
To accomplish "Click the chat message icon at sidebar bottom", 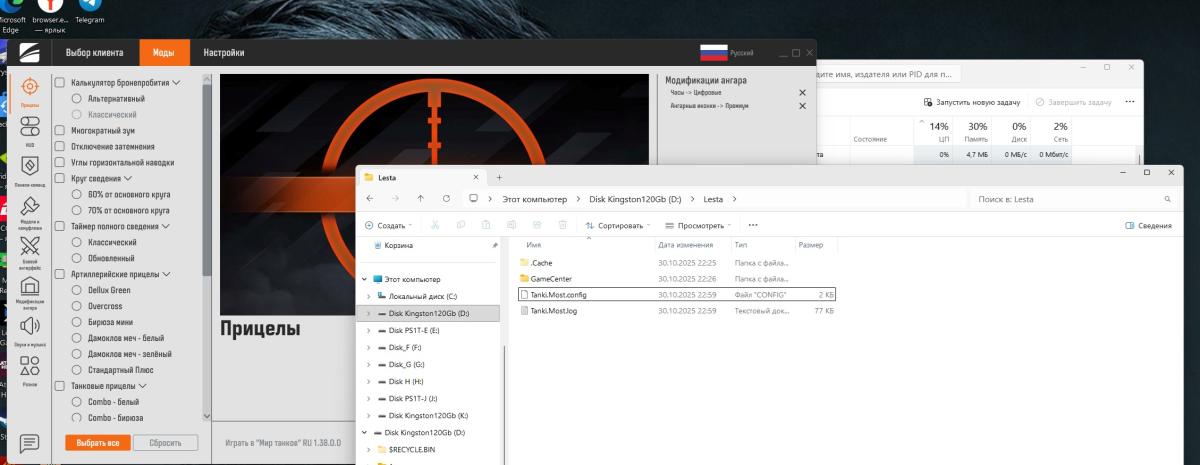I will point(29,443).
